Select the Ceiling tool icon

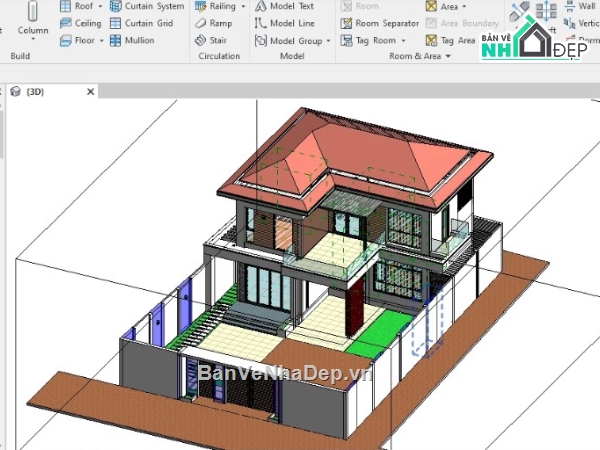coord(65,23)
